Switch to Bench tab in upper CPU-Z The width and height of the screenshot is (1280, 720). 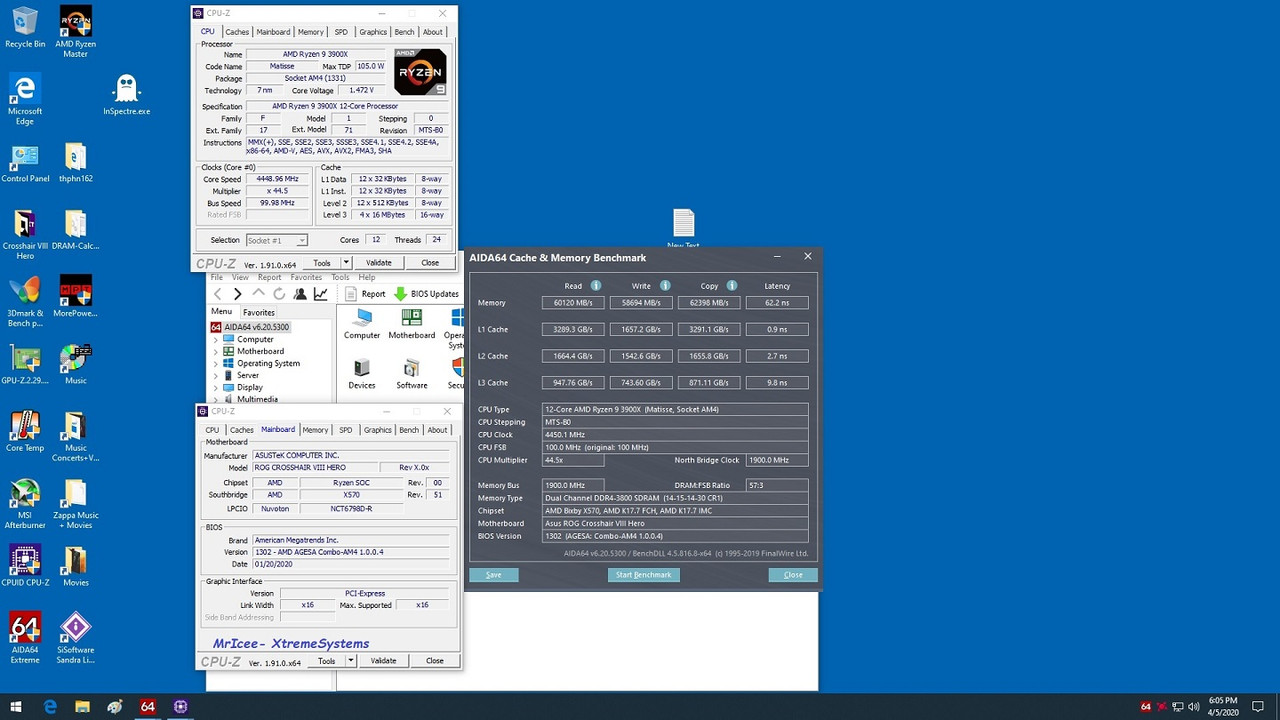404,32
